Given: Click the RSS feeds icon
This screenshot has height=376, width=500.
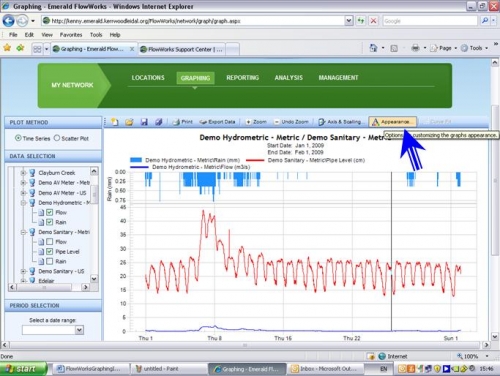Looking at the screenshot, I should coord(394,49).
